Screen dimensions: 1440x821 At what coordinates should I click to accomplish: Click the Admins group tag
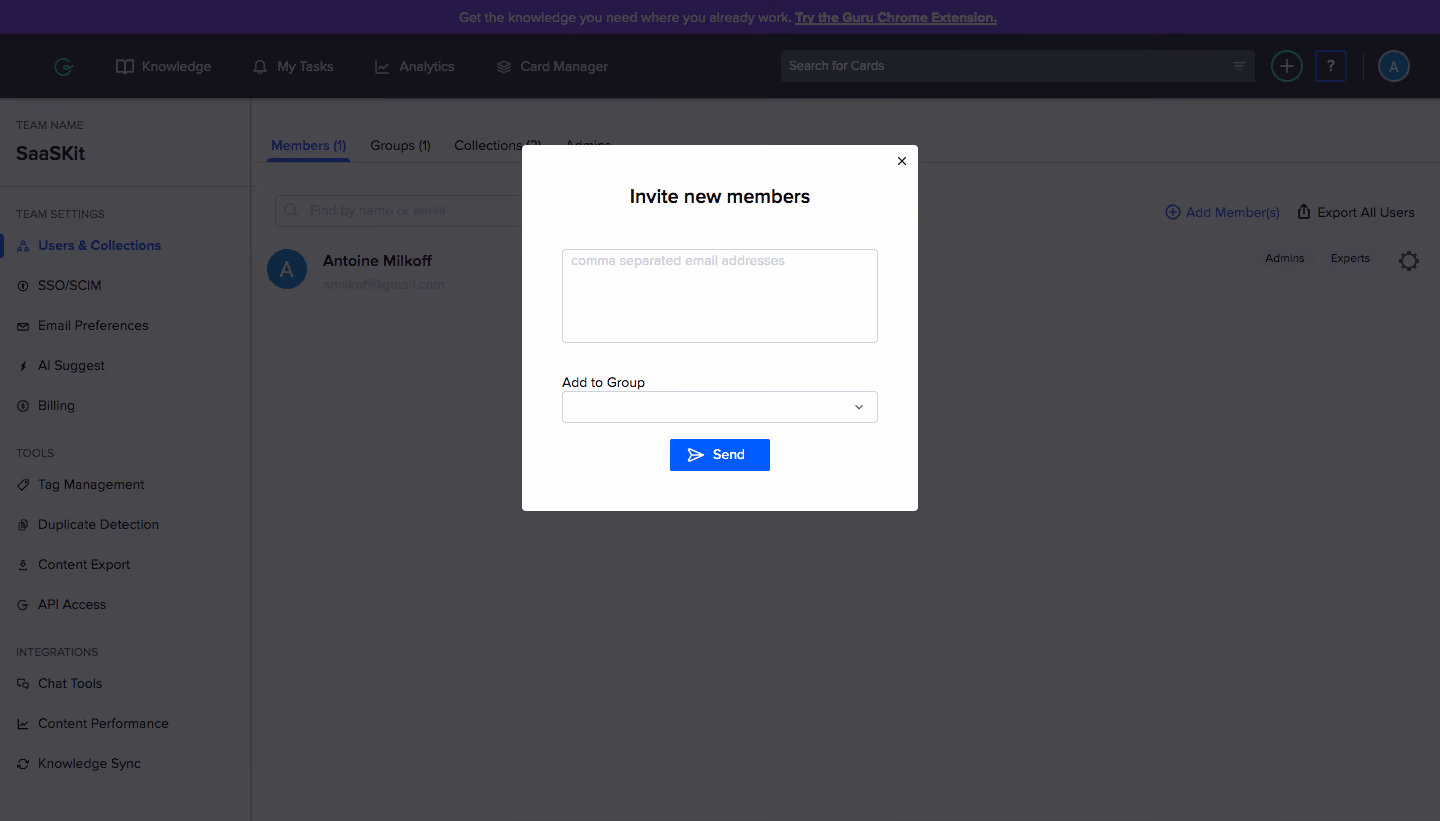pyautogui.click(x=1285, y=258)
